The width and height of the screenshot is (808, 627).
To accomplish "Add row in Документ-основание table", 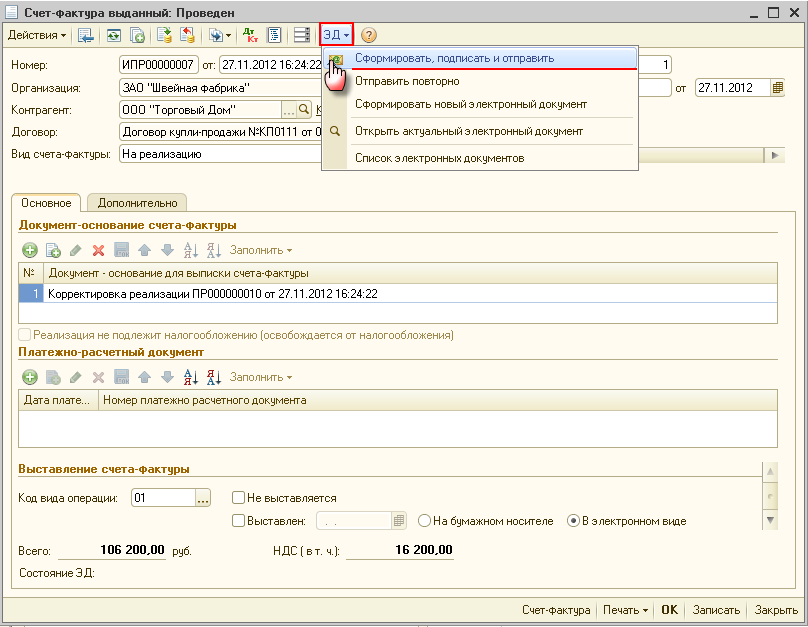I will click(30, 250).
